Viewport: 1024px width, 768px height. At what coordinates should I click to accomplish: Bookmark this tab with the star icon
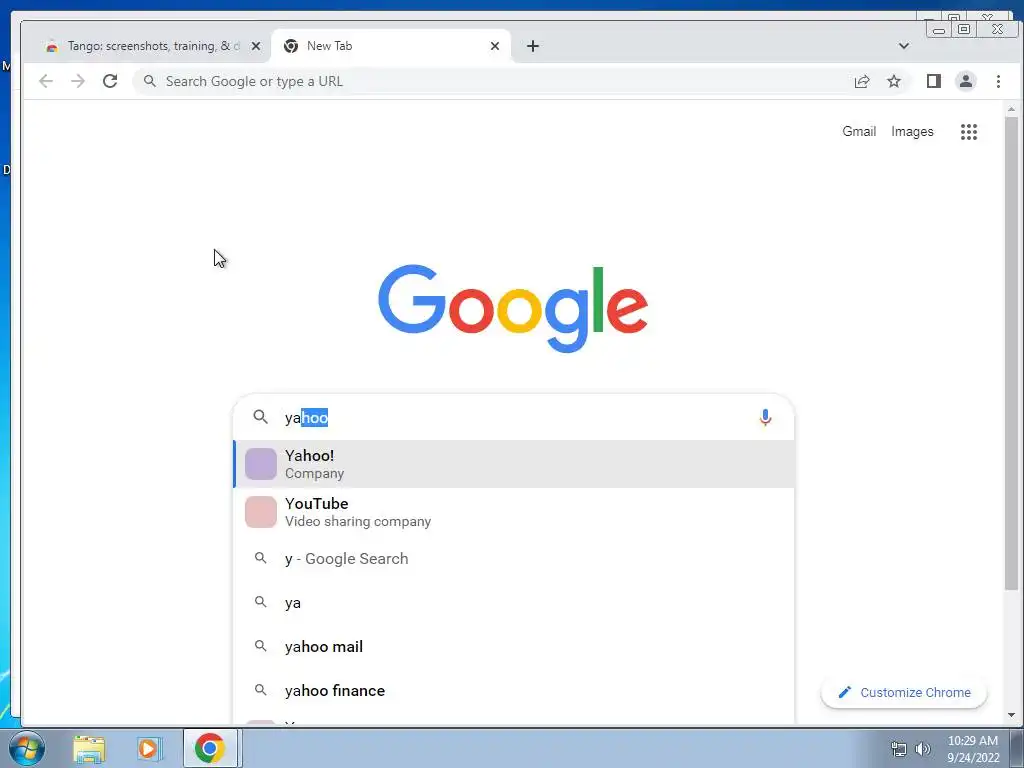point(894,81)
